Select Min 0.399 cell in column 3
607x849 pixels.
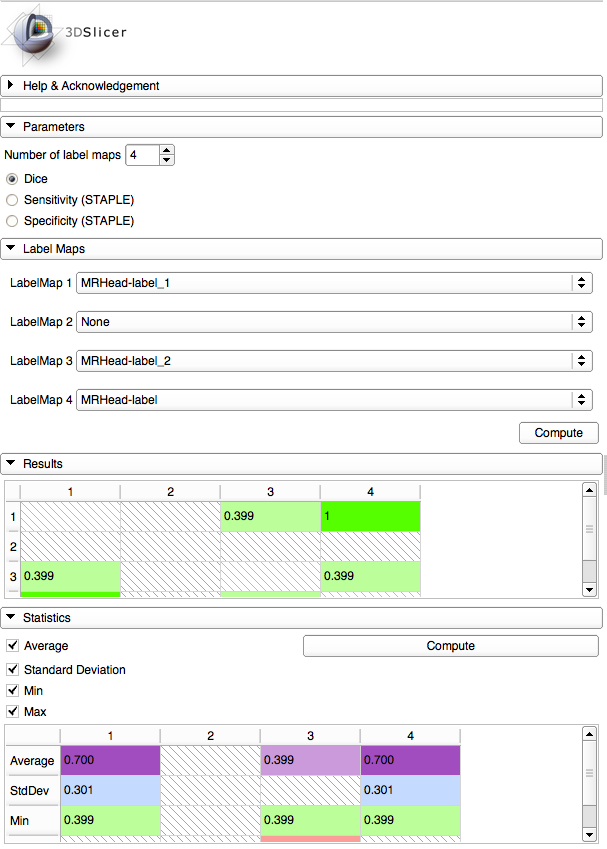point(310,820)
